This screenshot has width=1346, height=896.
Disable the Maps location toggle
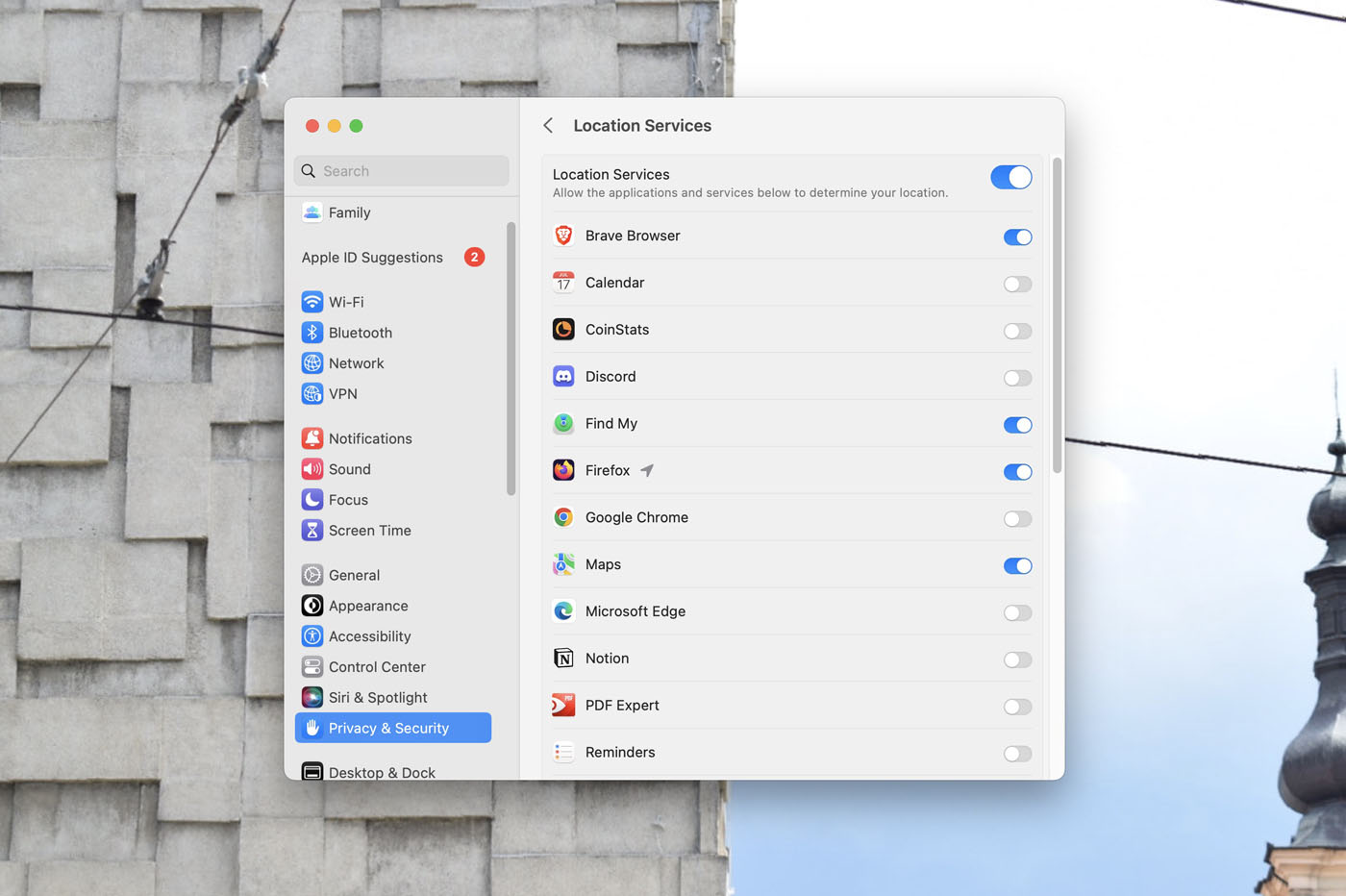pyautogui.click(x=1017, y=566)
